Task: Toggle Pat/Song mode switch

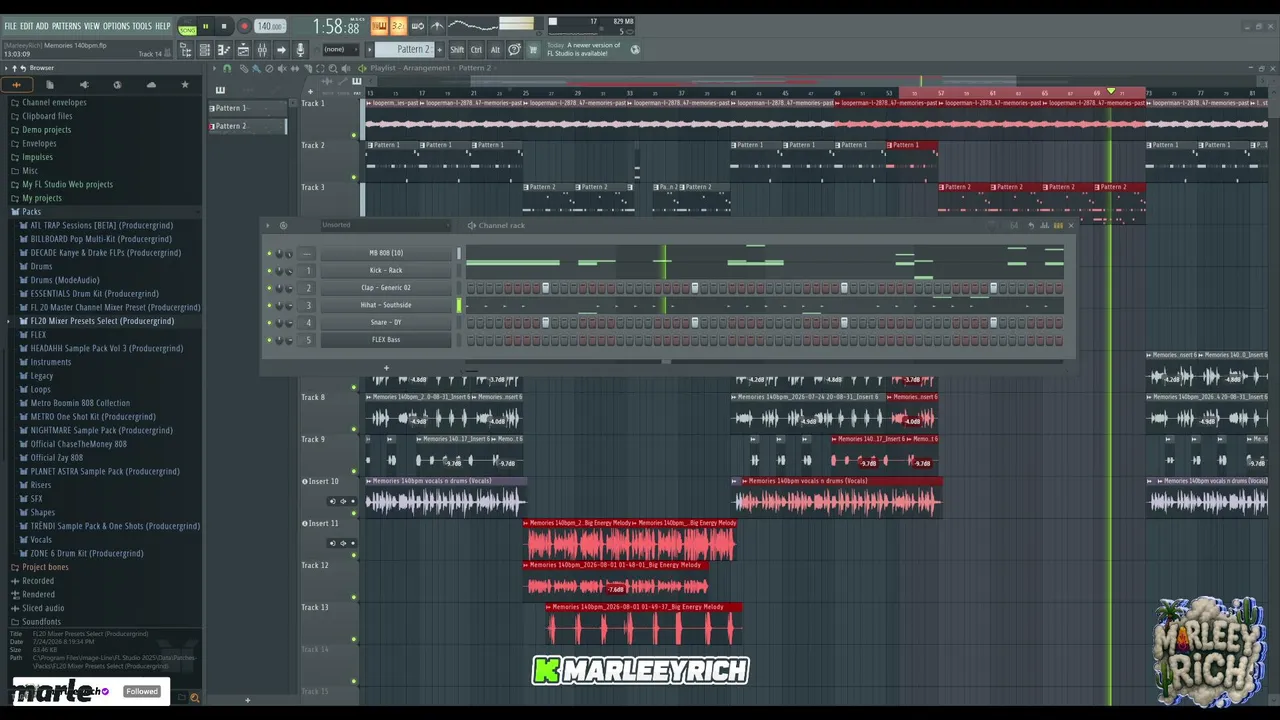Action: click(x=188, y=27)
